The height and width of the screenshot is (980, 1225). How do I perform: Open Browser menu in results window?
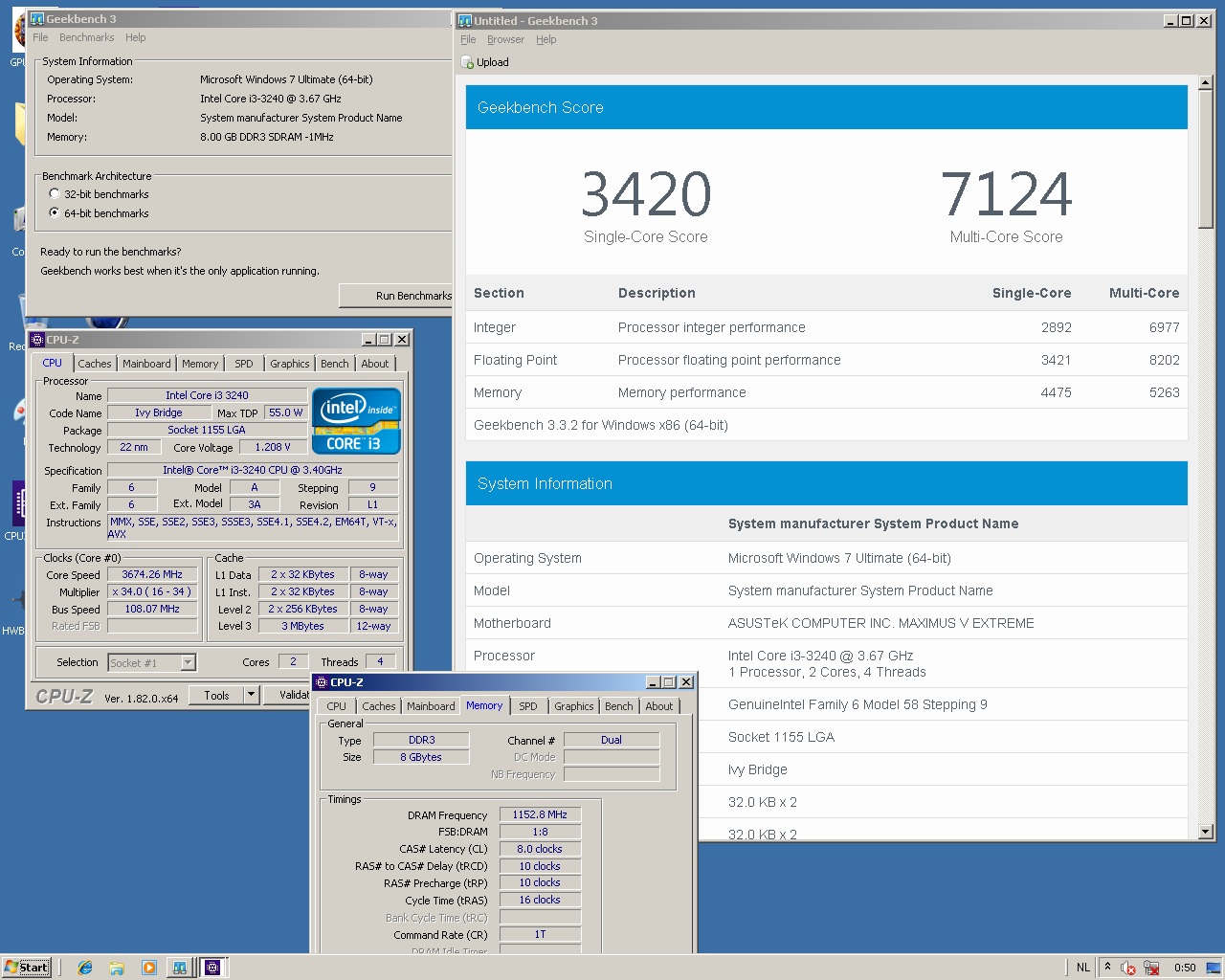pos(505,39)
